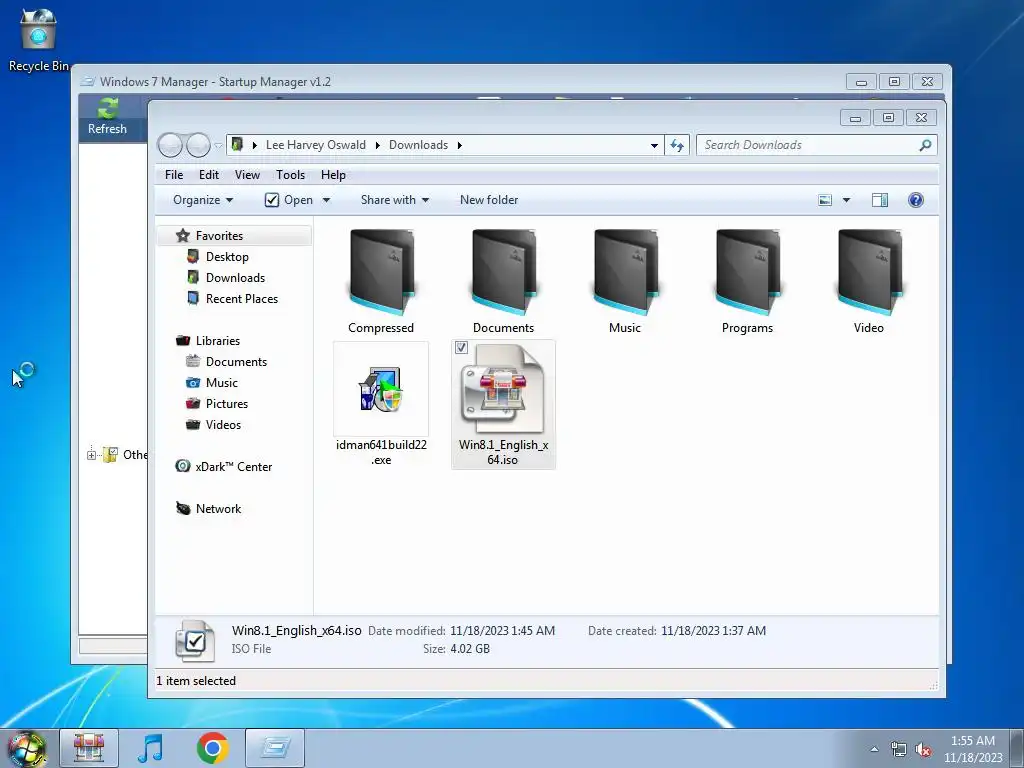Open the File menu
The image size is (1024, 768).
[x=174, y=175]
